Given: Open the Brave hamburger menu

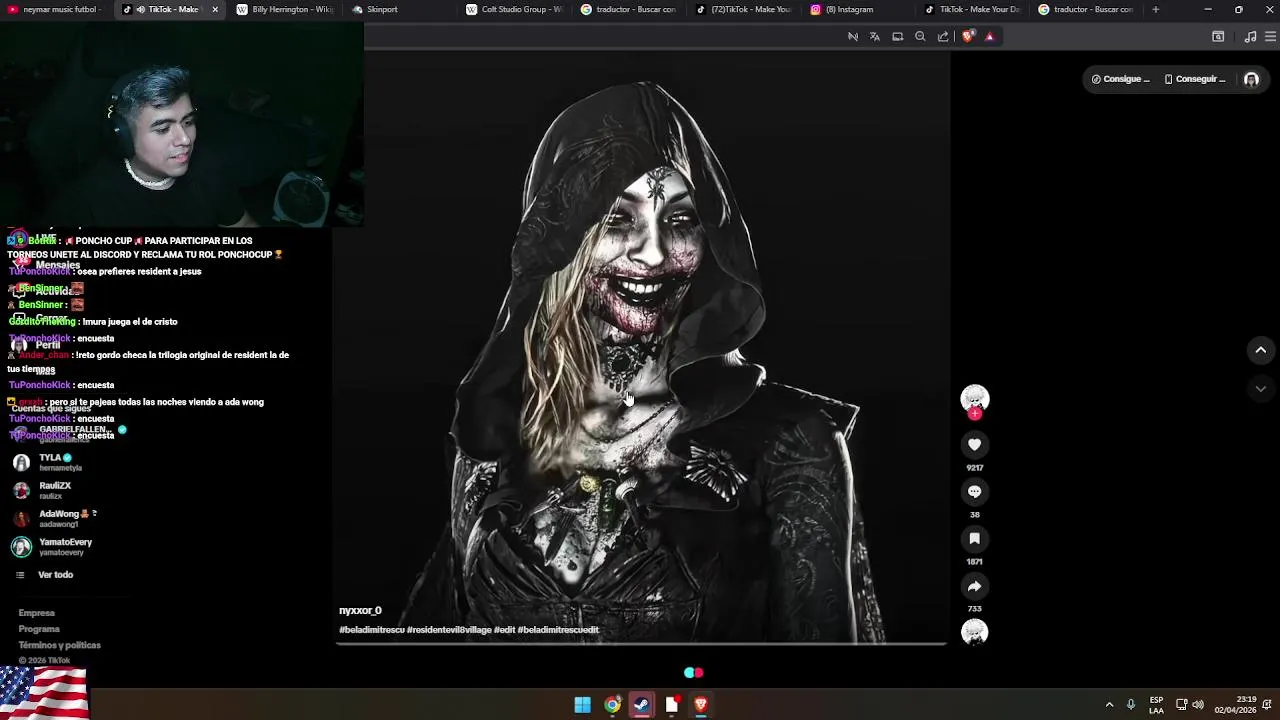Looking at the screenshot, I should click(1272, 36).
